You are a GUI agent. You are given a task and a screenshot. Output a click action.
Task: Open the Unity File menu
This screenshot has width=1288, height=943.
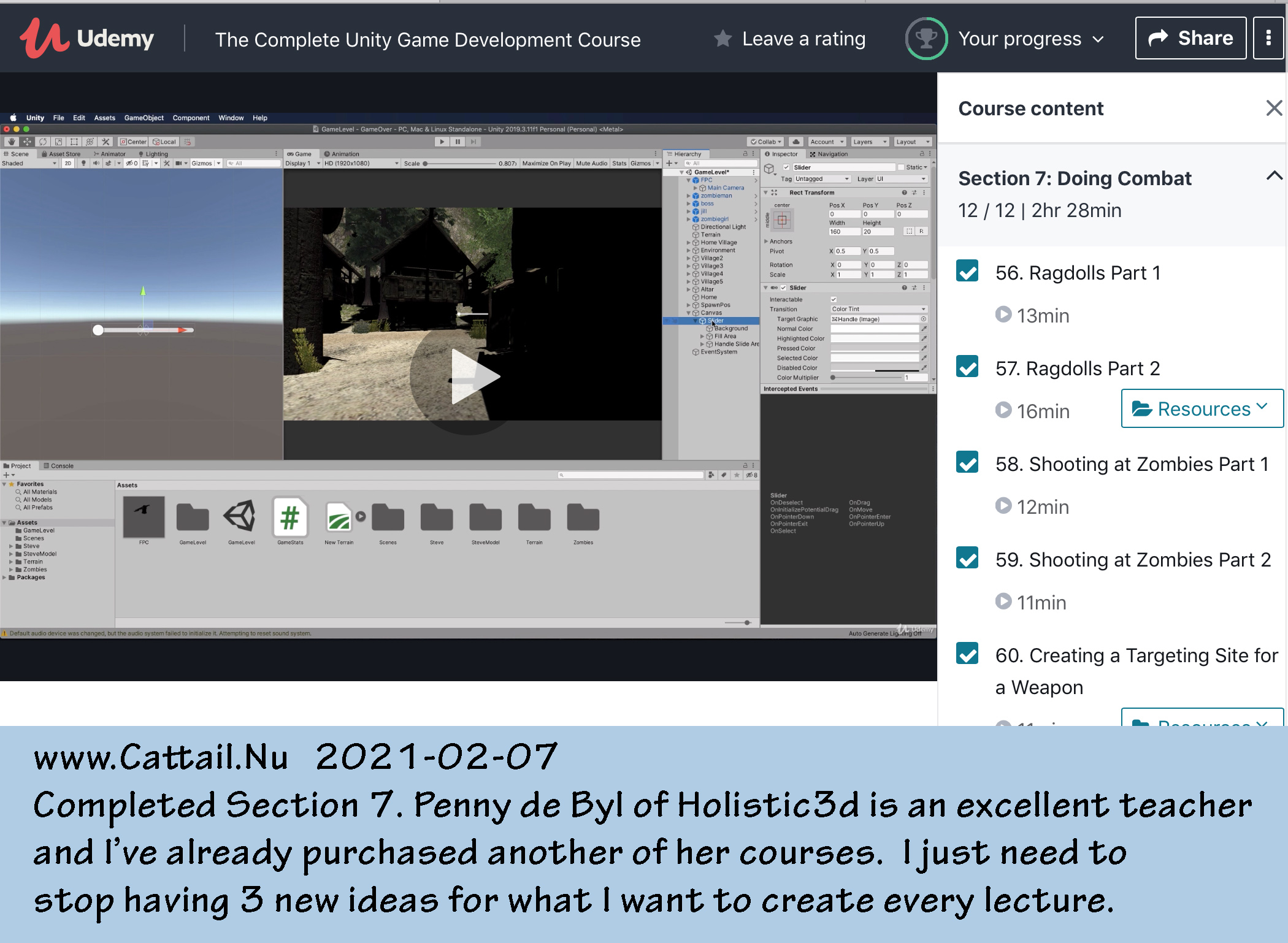58,118
